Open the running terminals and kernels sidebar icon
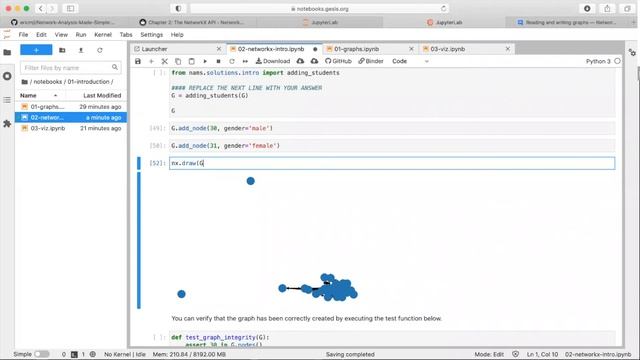The height and width of the screenshot is (360, 640). click(7, 76)
